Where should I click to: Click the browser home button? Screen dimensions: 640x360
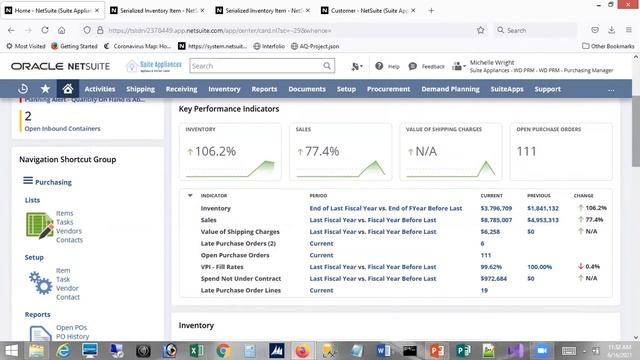pos(61,30)
